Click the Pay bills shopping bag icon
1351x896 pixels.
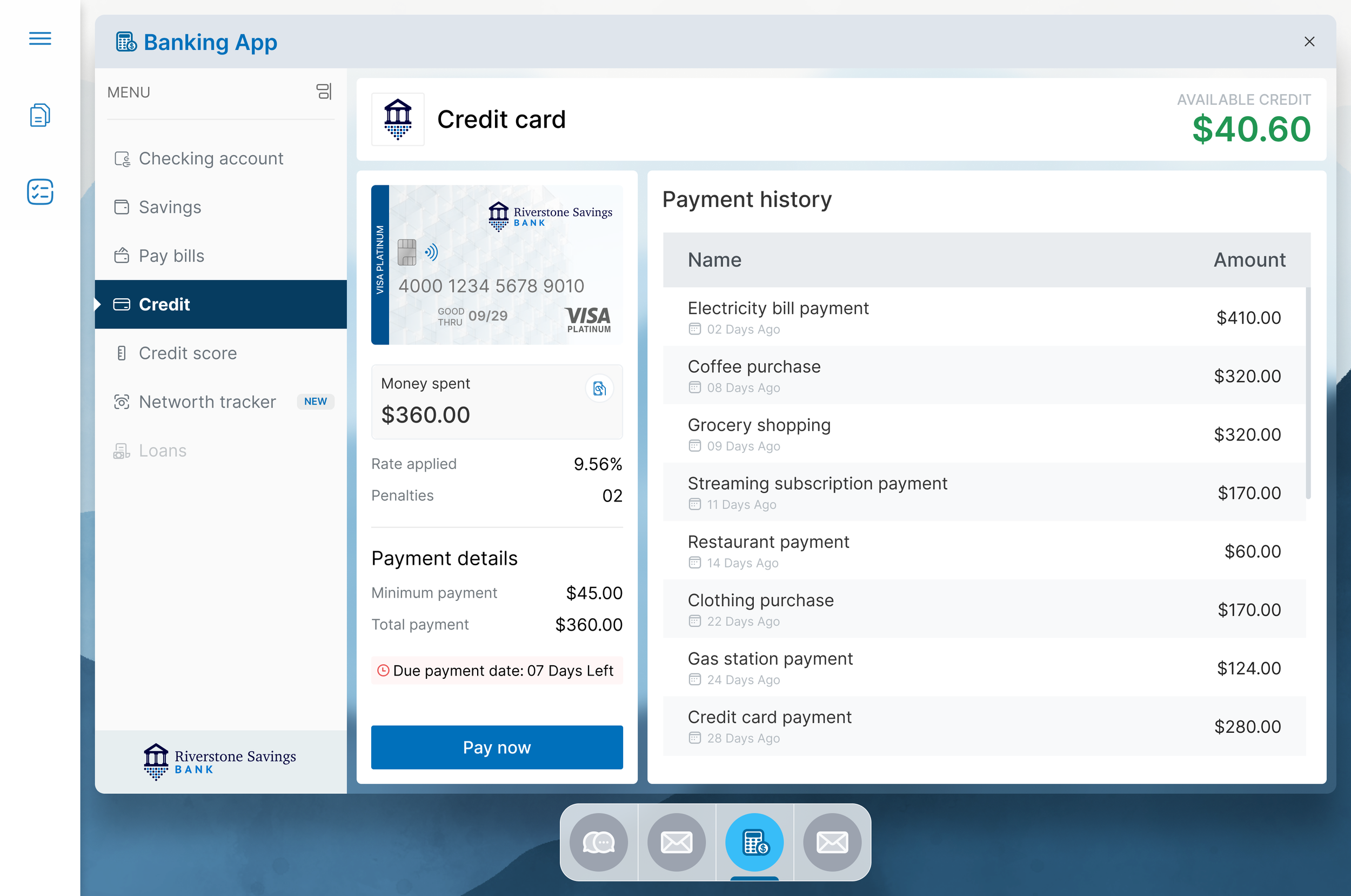tap(122, 256)
